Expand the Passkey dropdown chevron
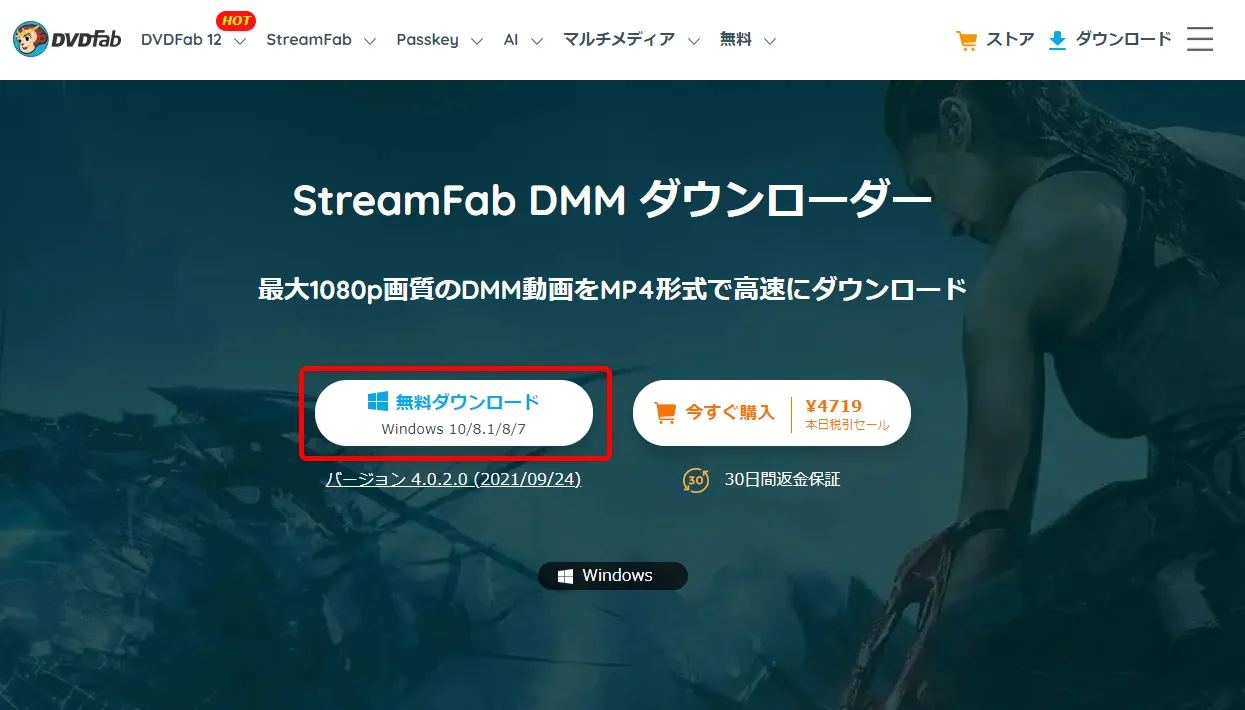This screenshot has width=1245, height=710. click(x=477, y=41)
